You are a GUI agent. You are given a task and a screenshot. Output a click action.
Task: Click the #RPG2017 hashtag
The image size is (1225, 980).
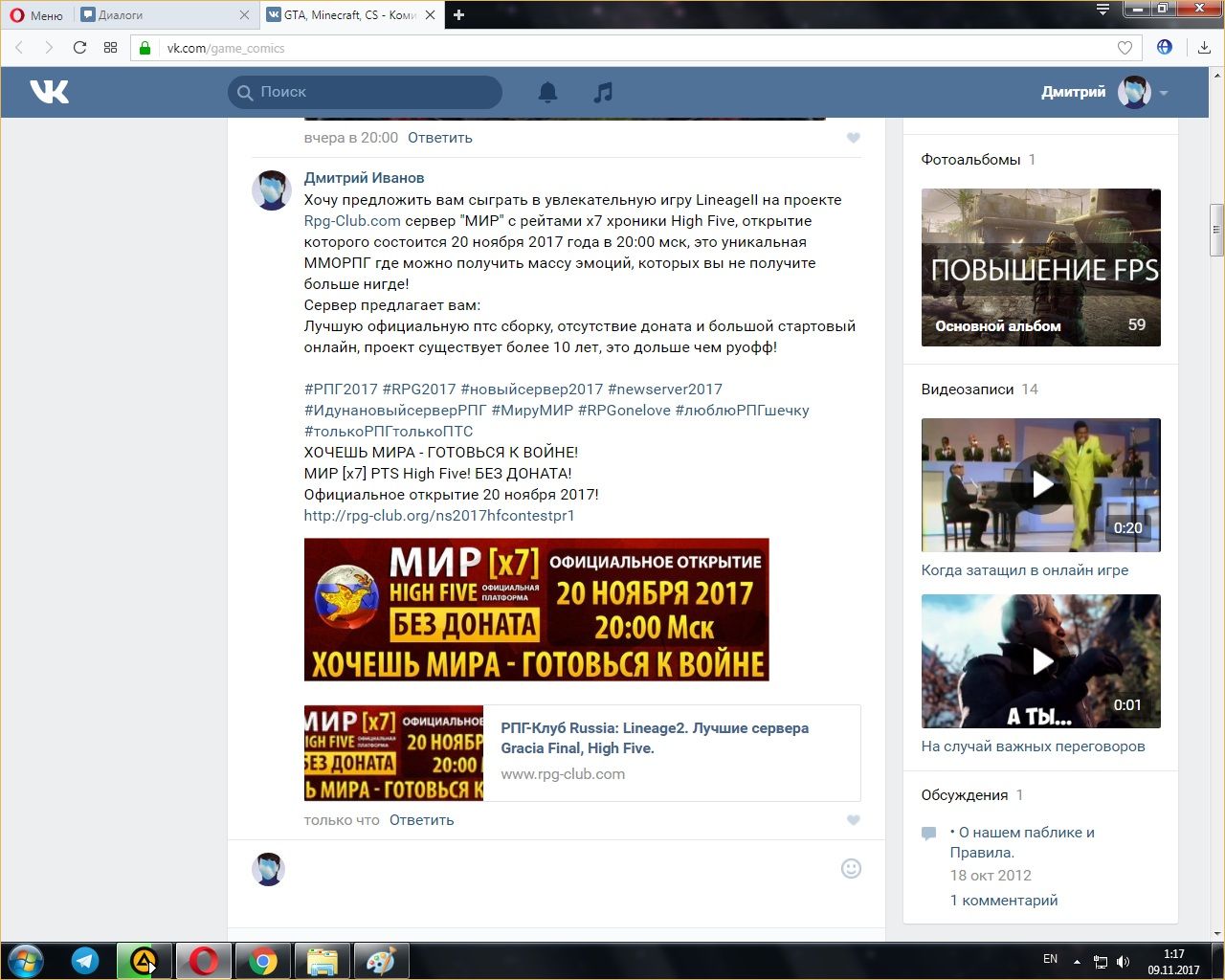tap(419, 390)
